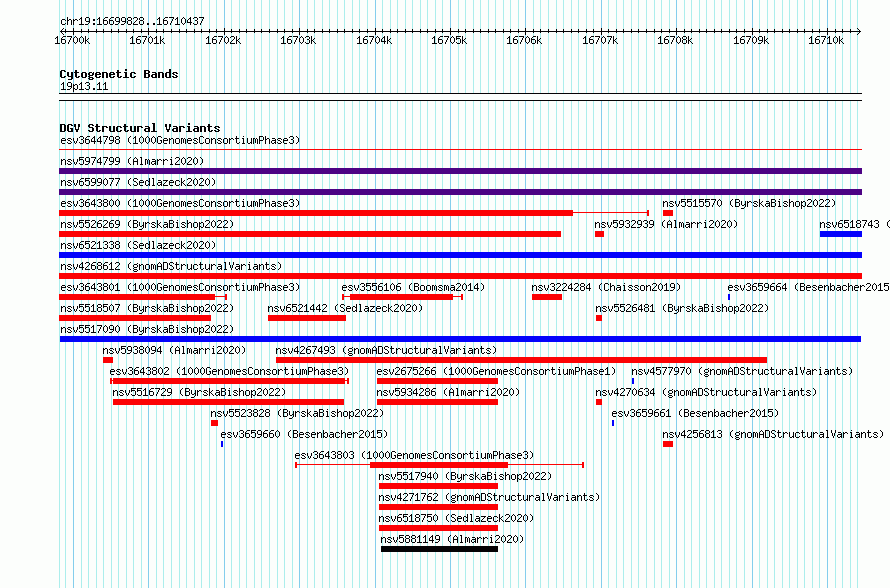Select the esv2675266 Phase1 red bar
Screen dimensions: 890x588
tap(437, 381)
